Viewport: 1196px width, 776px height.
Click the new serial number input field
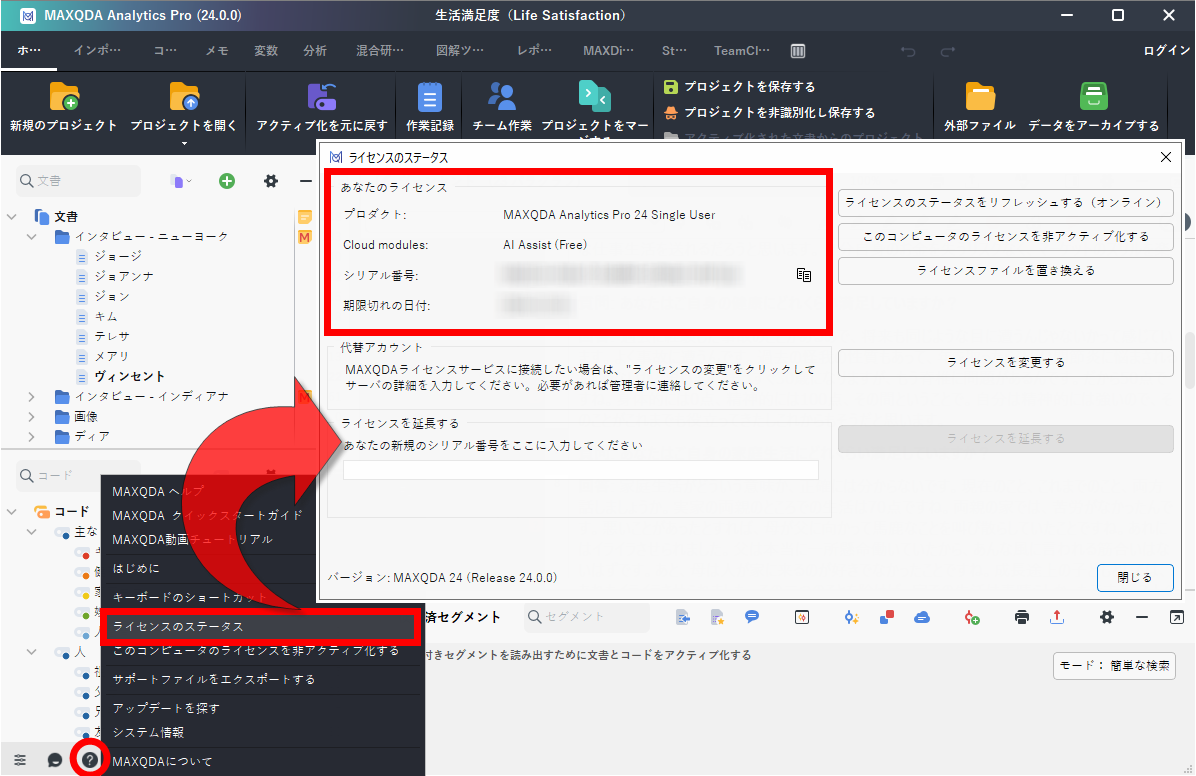click(580, 469)
